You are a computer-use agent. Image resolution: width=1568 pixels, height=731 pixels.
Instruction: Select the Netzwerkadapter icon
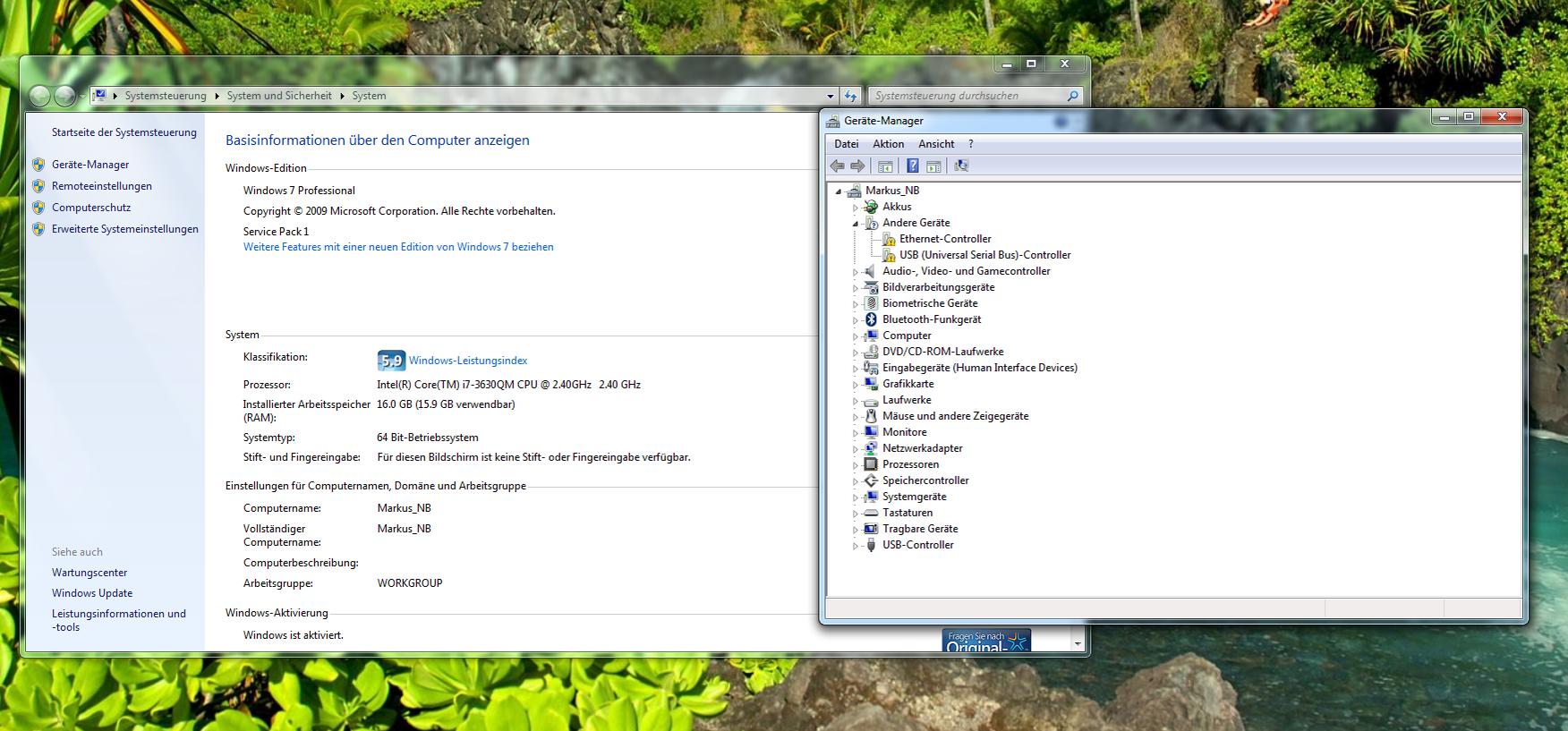[871, 448]
